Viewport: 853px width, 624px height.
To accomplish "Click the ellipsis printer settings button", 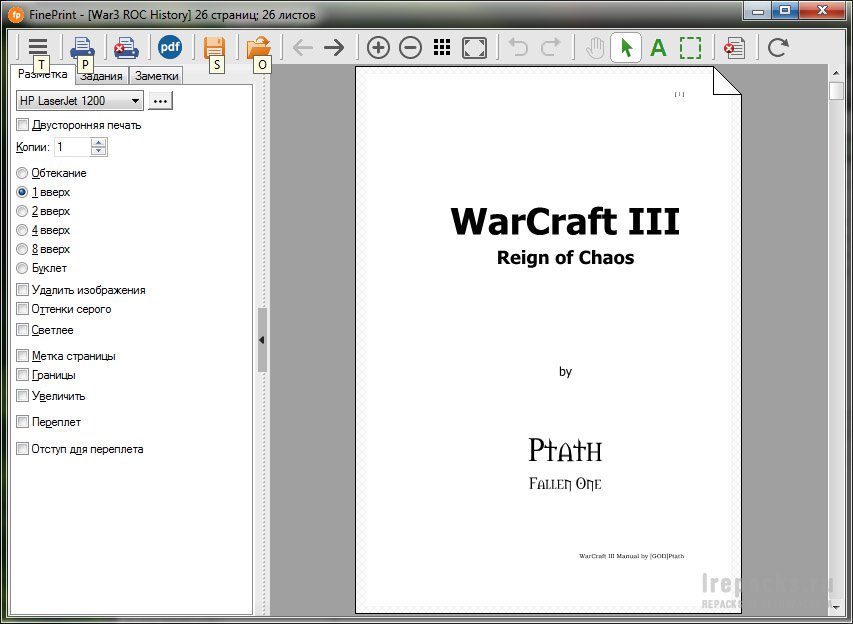I will 160,100.
